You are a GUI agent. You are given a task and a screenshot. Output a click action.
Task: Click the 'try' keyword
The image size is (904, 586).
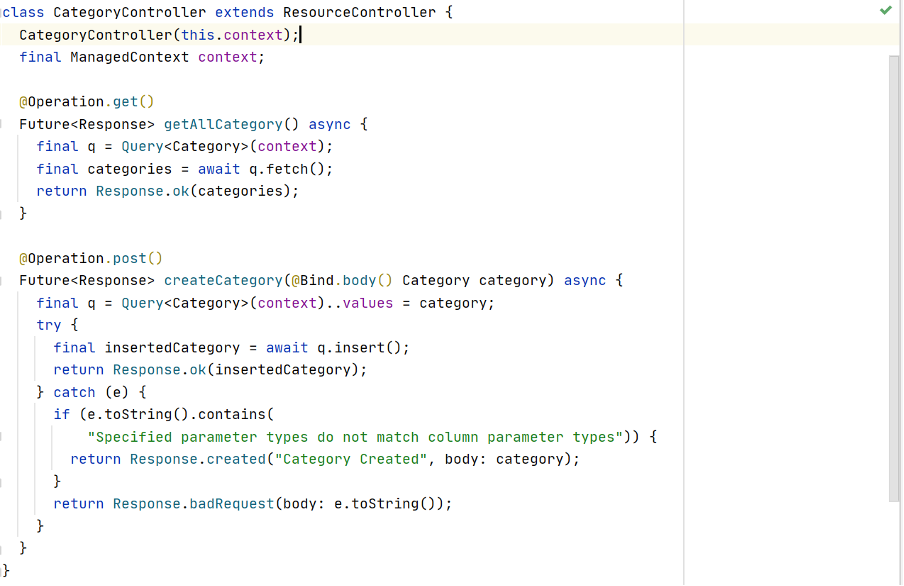pyautogui.click(x=49, y=325)
